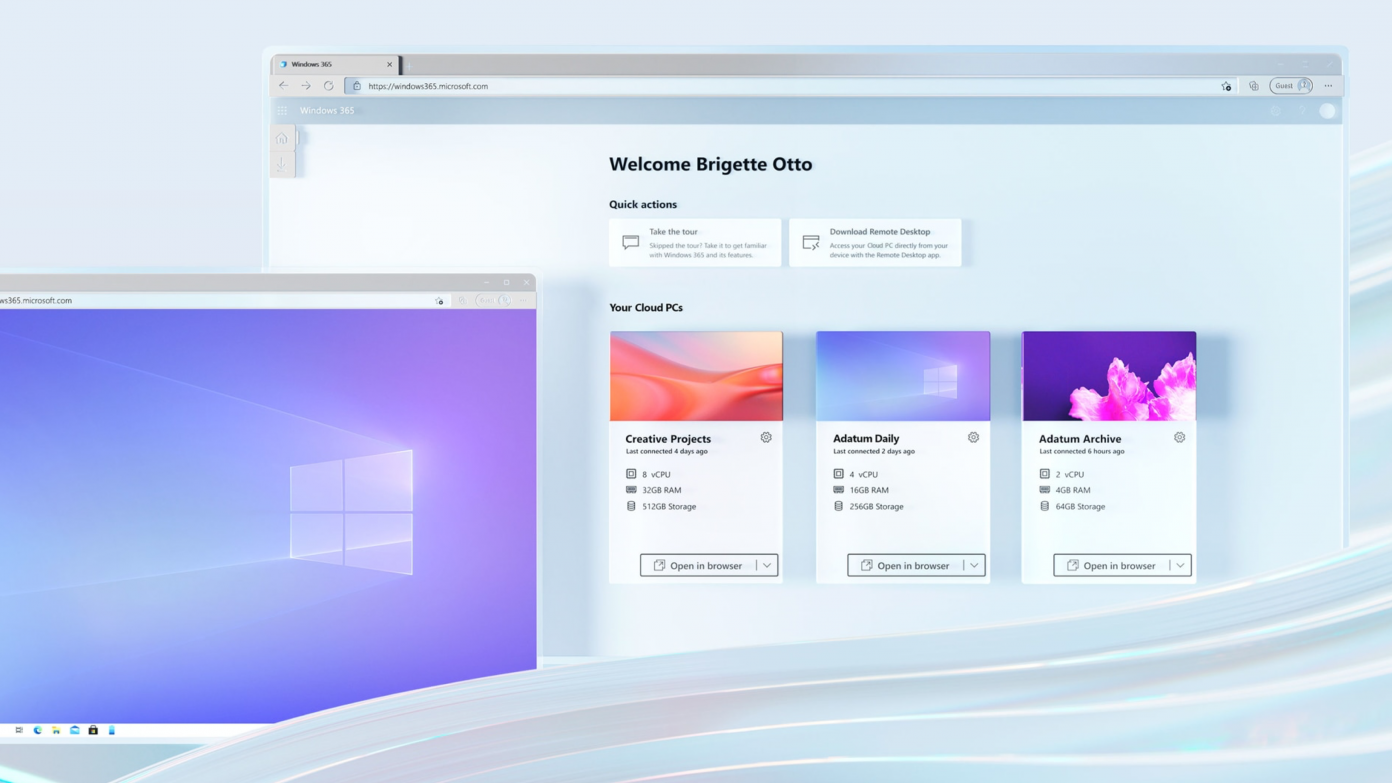Expand Creative Projects open options dropdown arrow
Image resolution: width=1392 pixels, height=783 pixels.
(767, 565)
